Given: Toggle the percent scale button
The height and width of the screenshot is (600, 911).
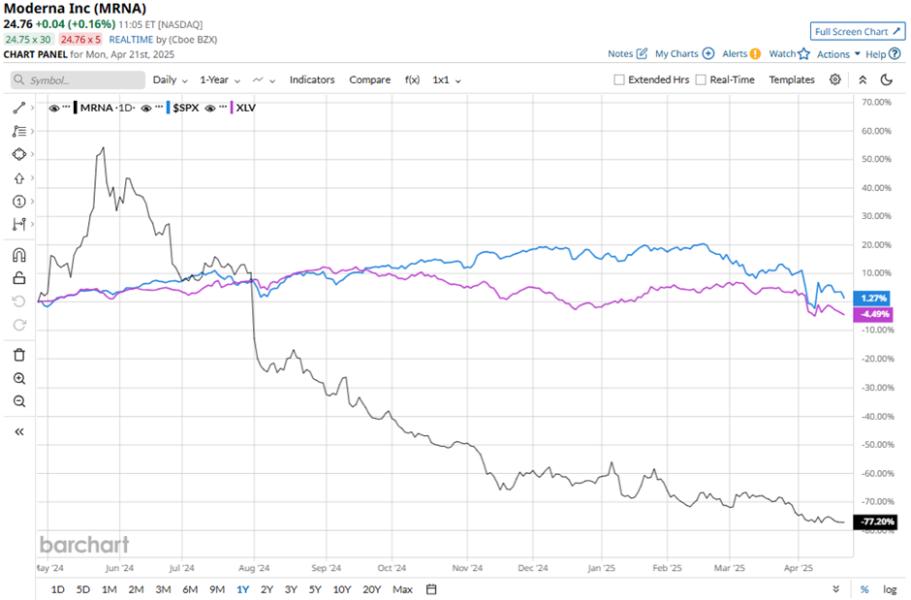Looking at the screenshot, I should [865, 590].
